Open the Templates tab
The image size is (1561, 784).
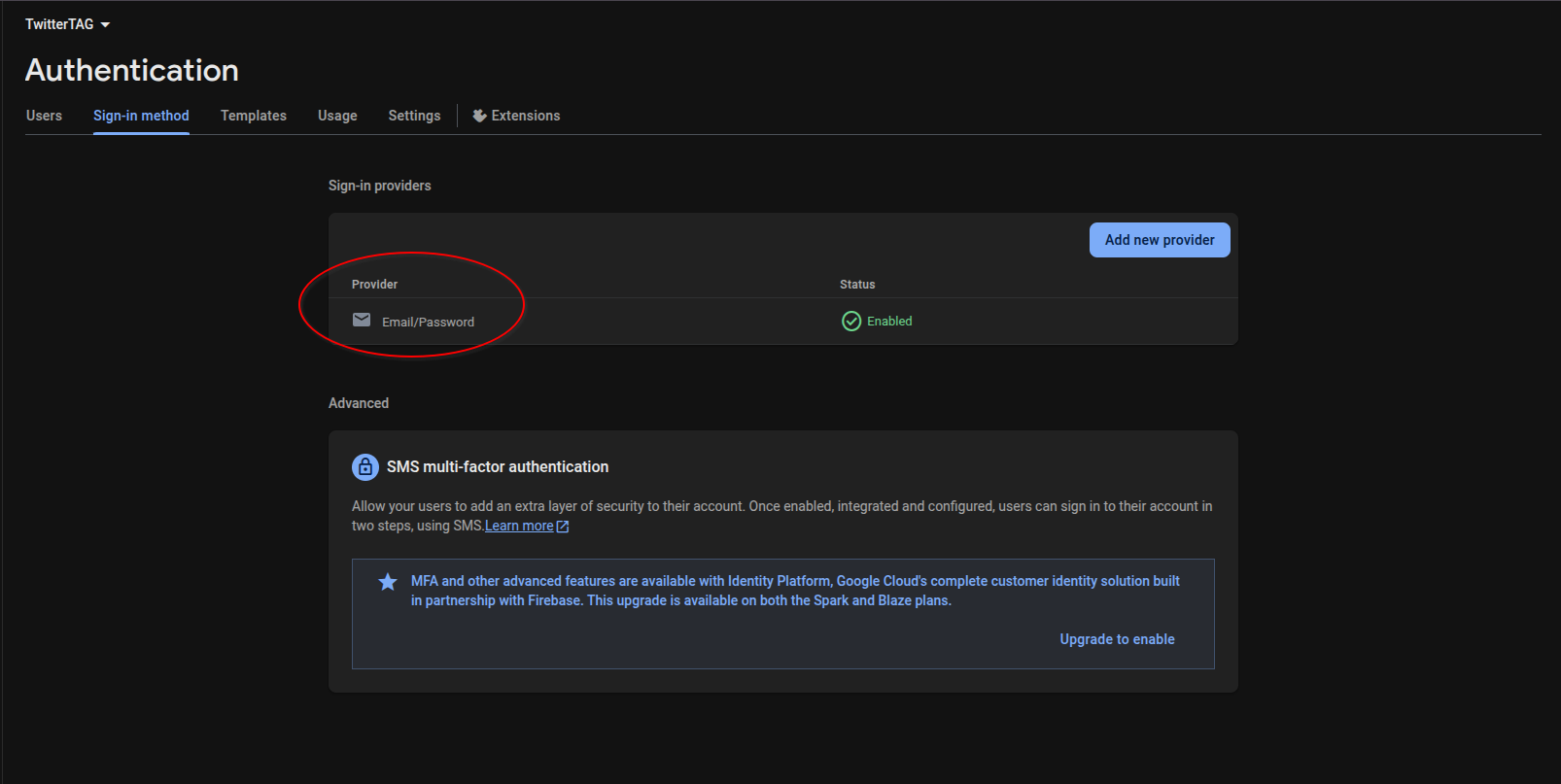(254, 116)
